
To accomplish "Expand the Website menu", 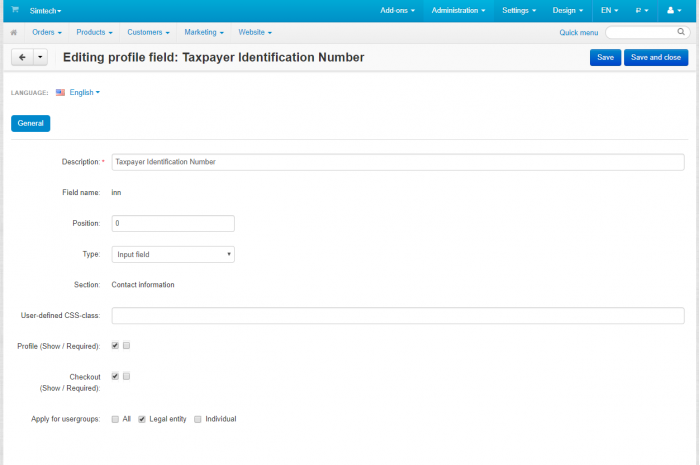I will click(x=255, y=32).
